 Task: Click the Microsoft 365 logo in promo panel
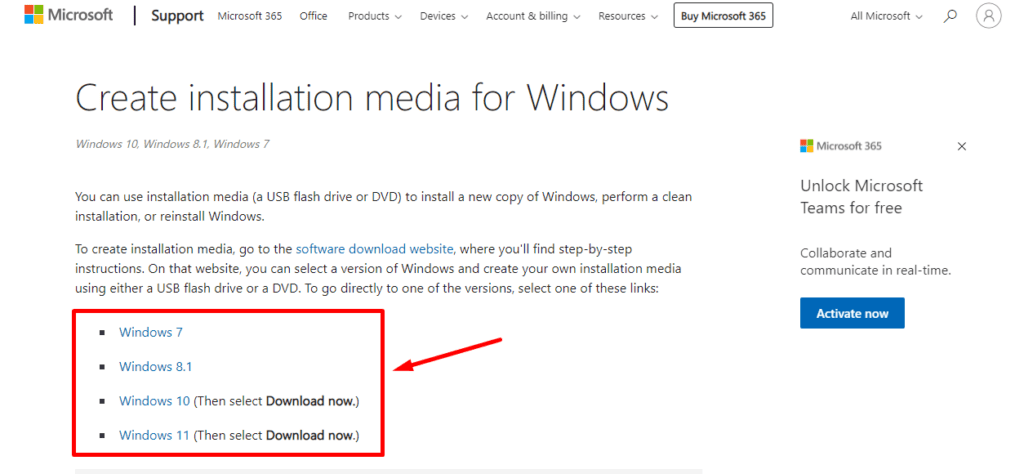pyautogui.click(x=841, y=146)
